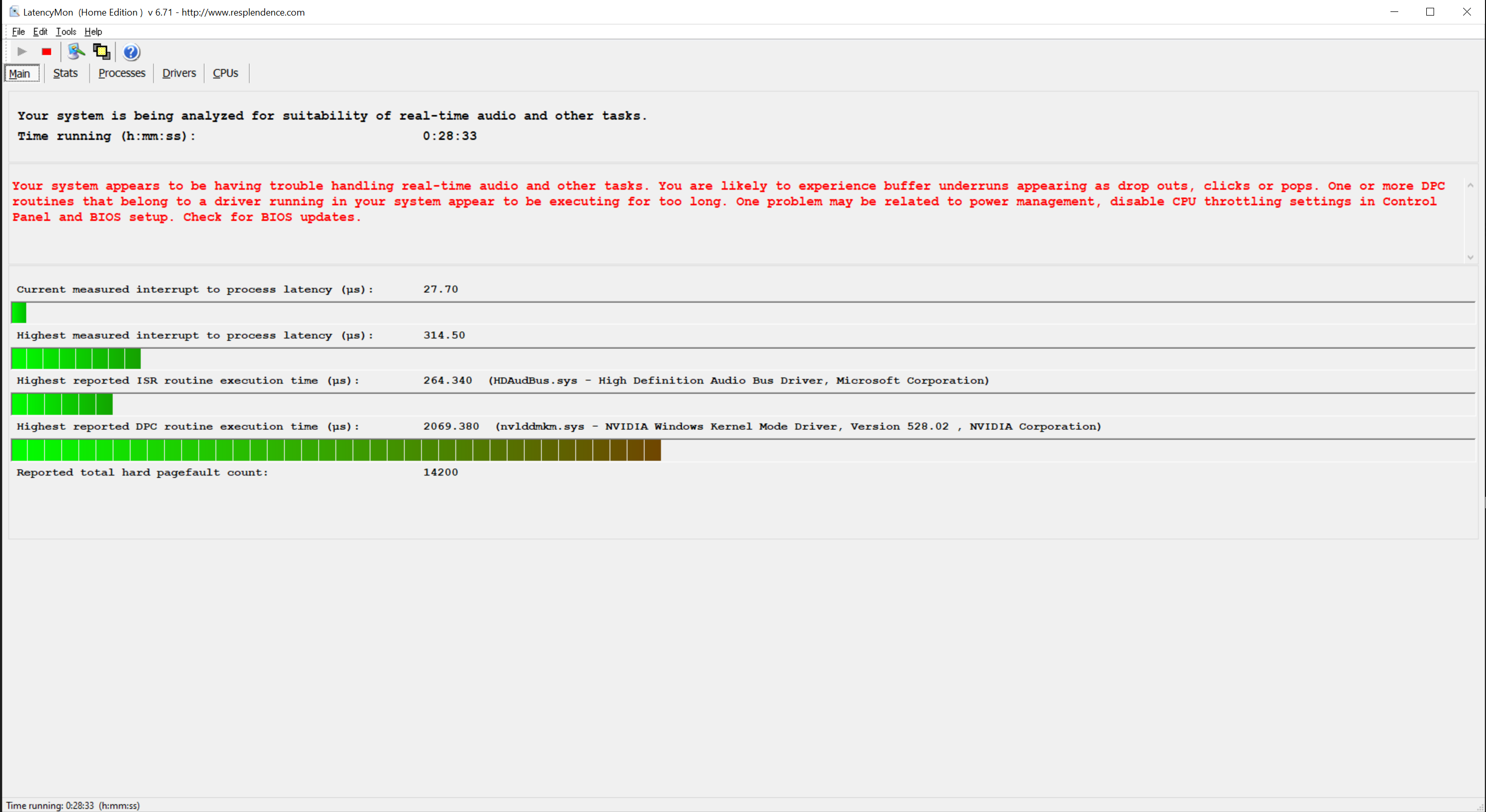Switch to the Processes tab

(121, 73)
